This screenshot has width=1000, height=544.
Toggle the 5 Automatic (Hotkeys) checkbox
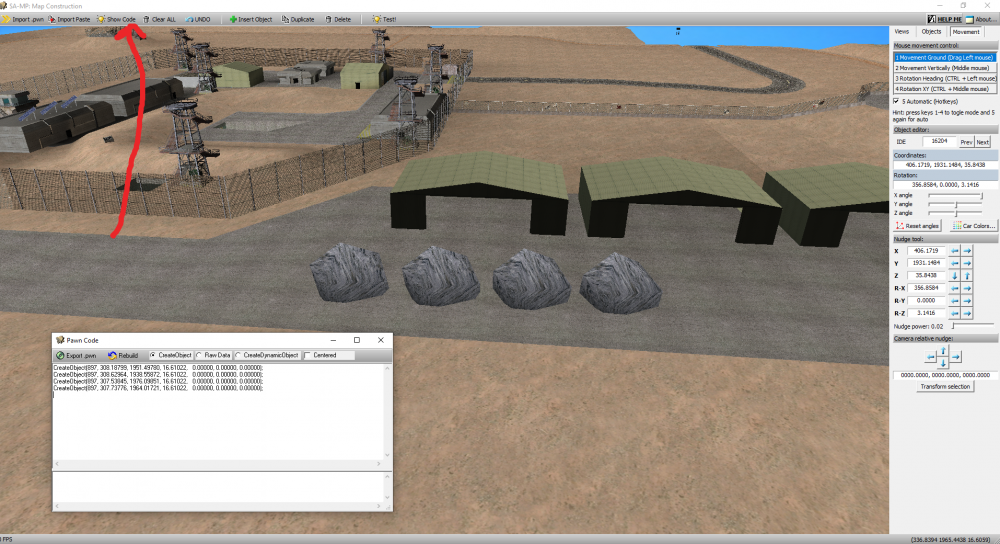click(895, 101)
